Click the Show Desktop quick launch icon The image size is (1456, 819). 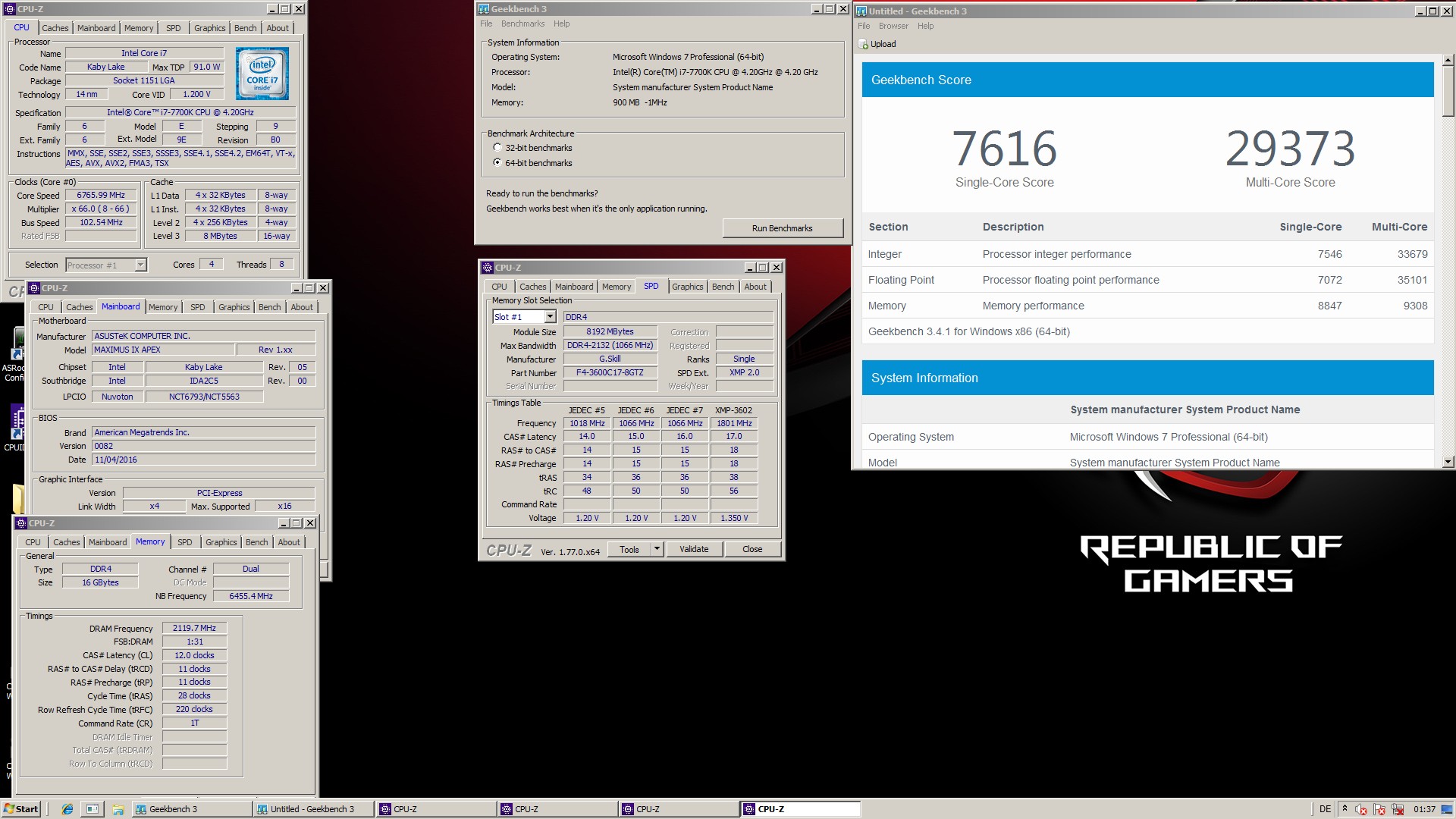(93, 809)
